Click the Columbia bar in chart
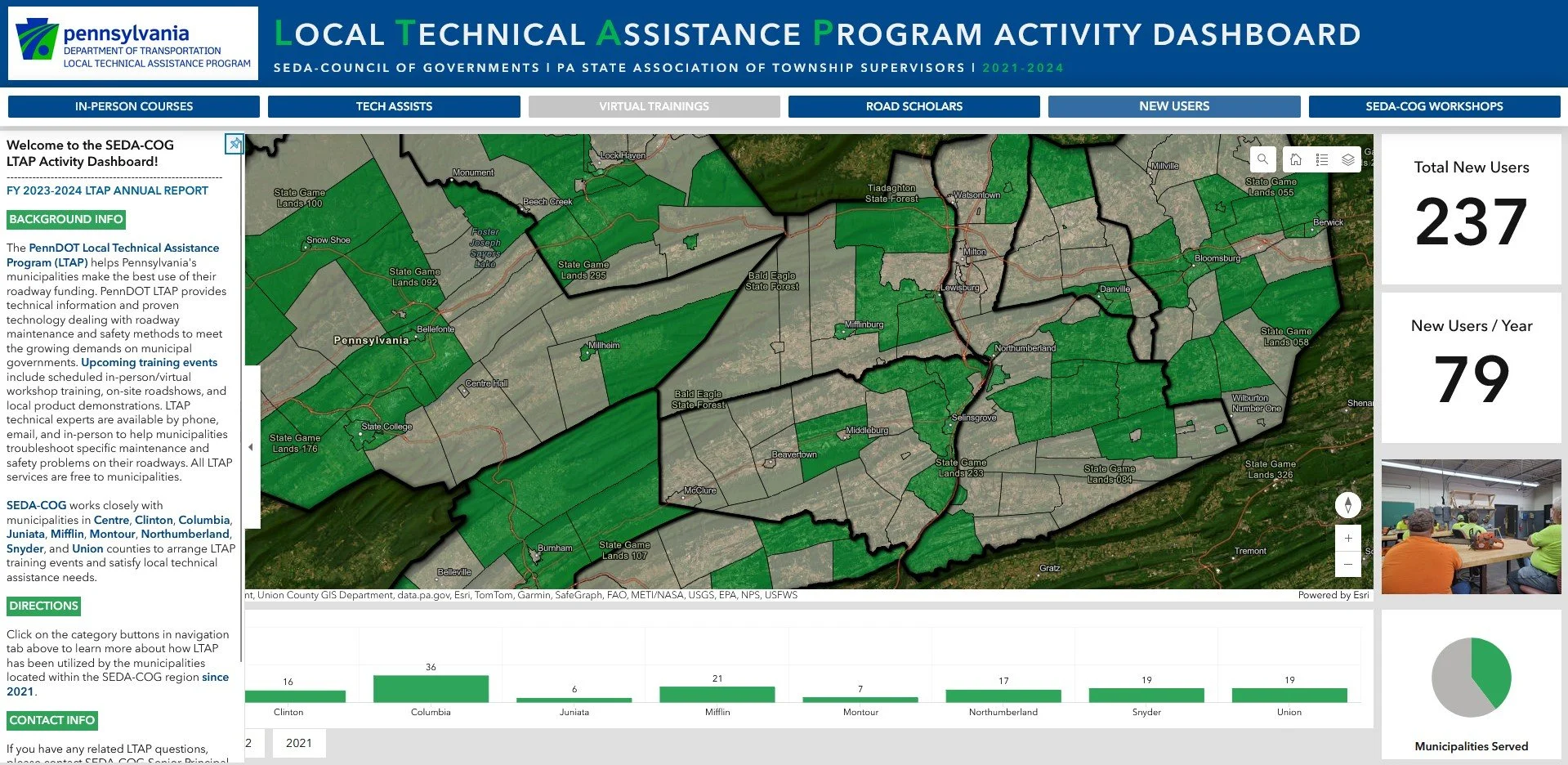 tap(431, 688)
